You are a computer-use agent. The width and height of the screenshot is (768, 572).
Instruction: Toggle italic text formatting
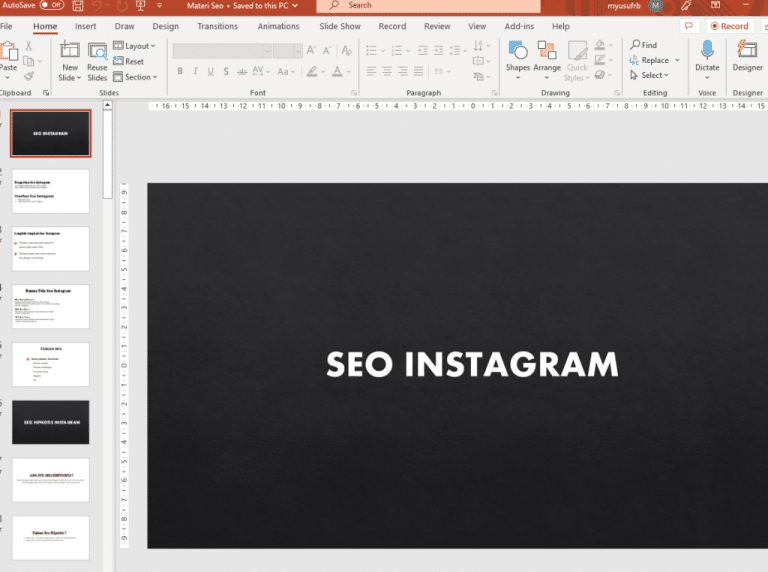(195, 71)
